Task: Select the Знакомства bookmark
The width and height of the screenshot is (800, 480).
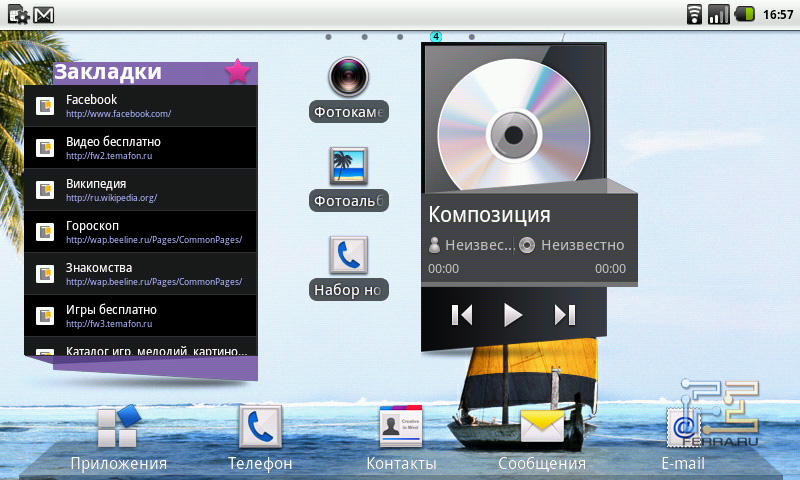Action: [140, 274]
